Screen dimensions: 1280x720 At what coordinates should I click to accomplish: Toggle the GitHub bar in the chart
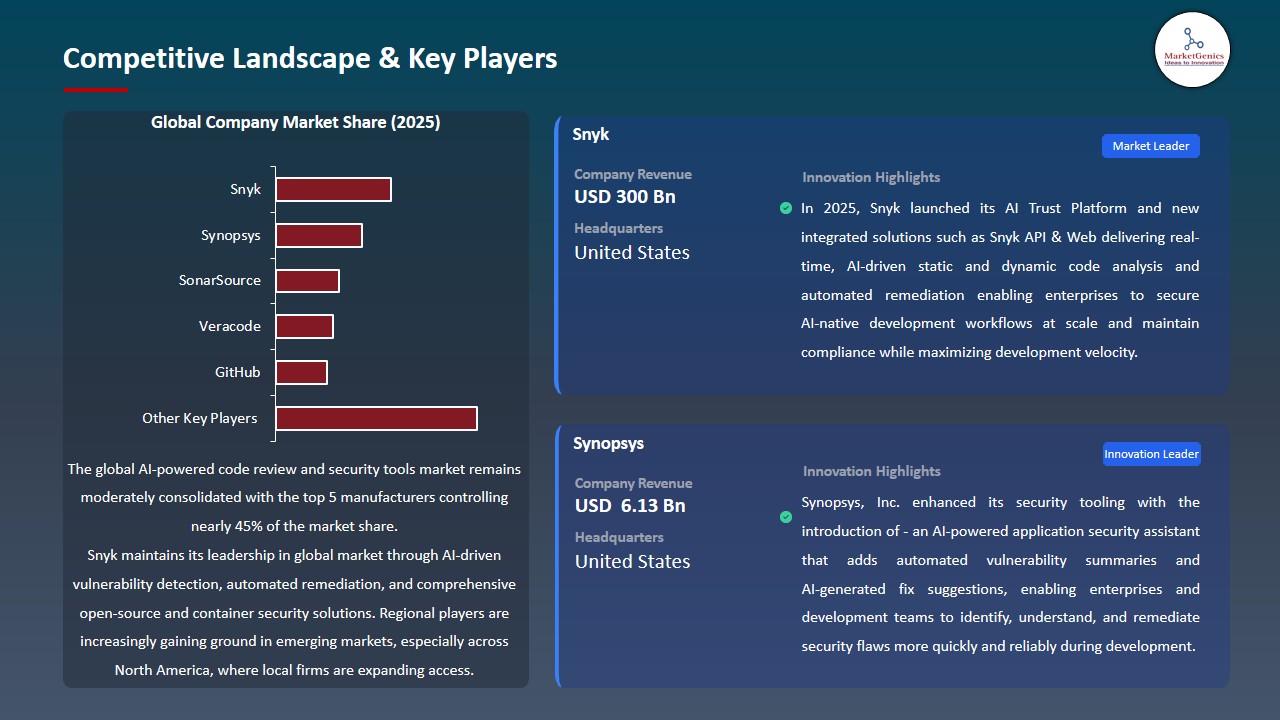302,371
